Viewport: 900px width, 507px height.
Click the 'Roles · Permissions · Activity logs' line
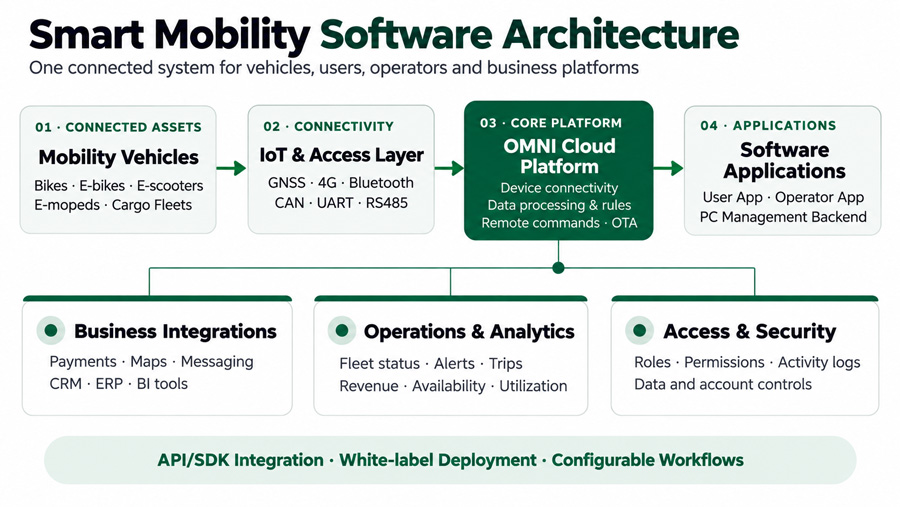pos(747,362)
